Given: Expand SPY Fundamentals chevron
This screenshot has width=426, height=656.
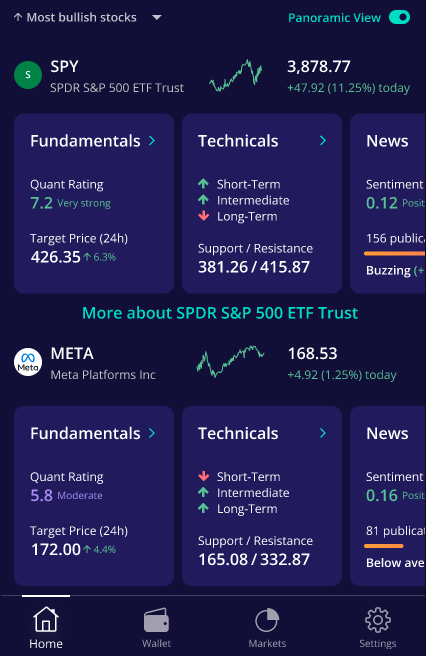Looking at the screenshot, I should [152, 141].
